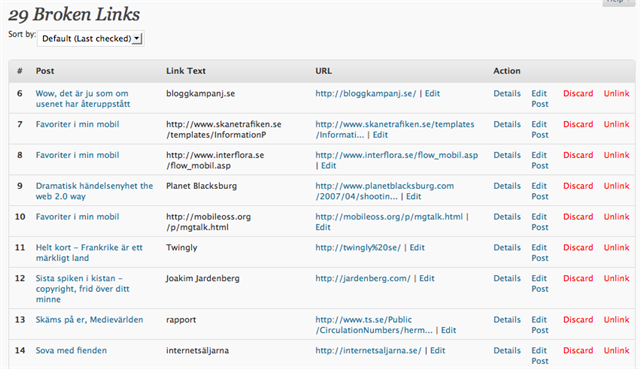Click the 'Action' column header

click(x=507, y=71)
